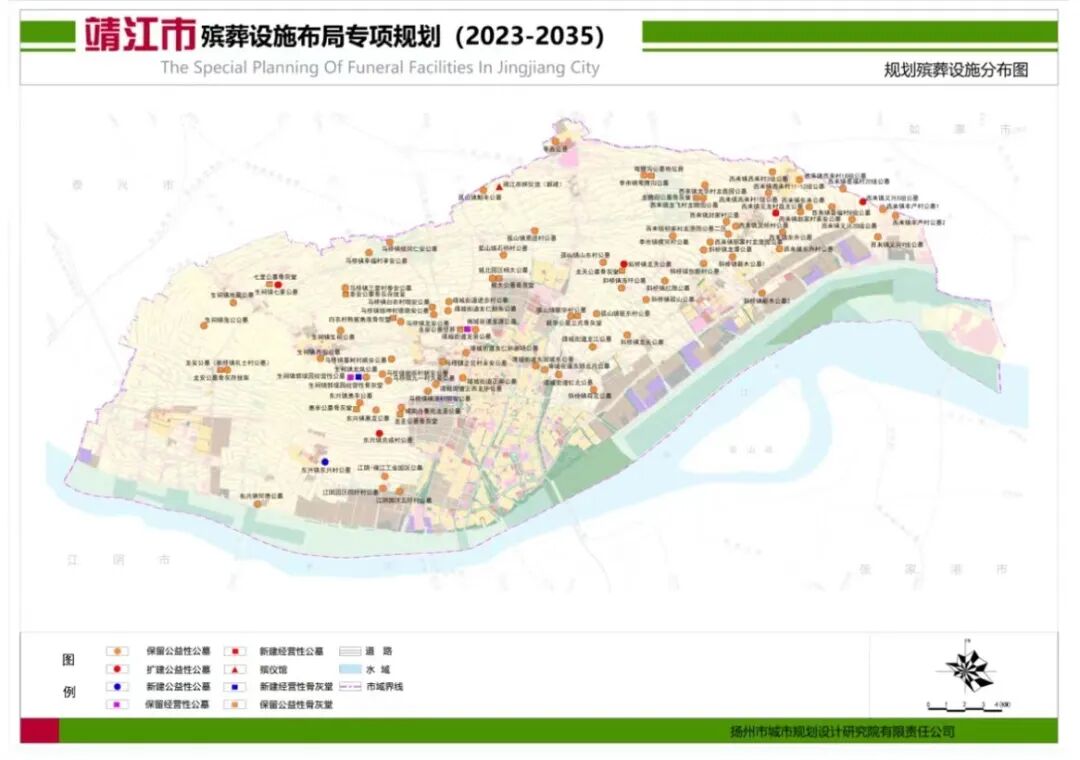Click the orange dot legend icon for 保留公益性公墓

click(118, 651)
